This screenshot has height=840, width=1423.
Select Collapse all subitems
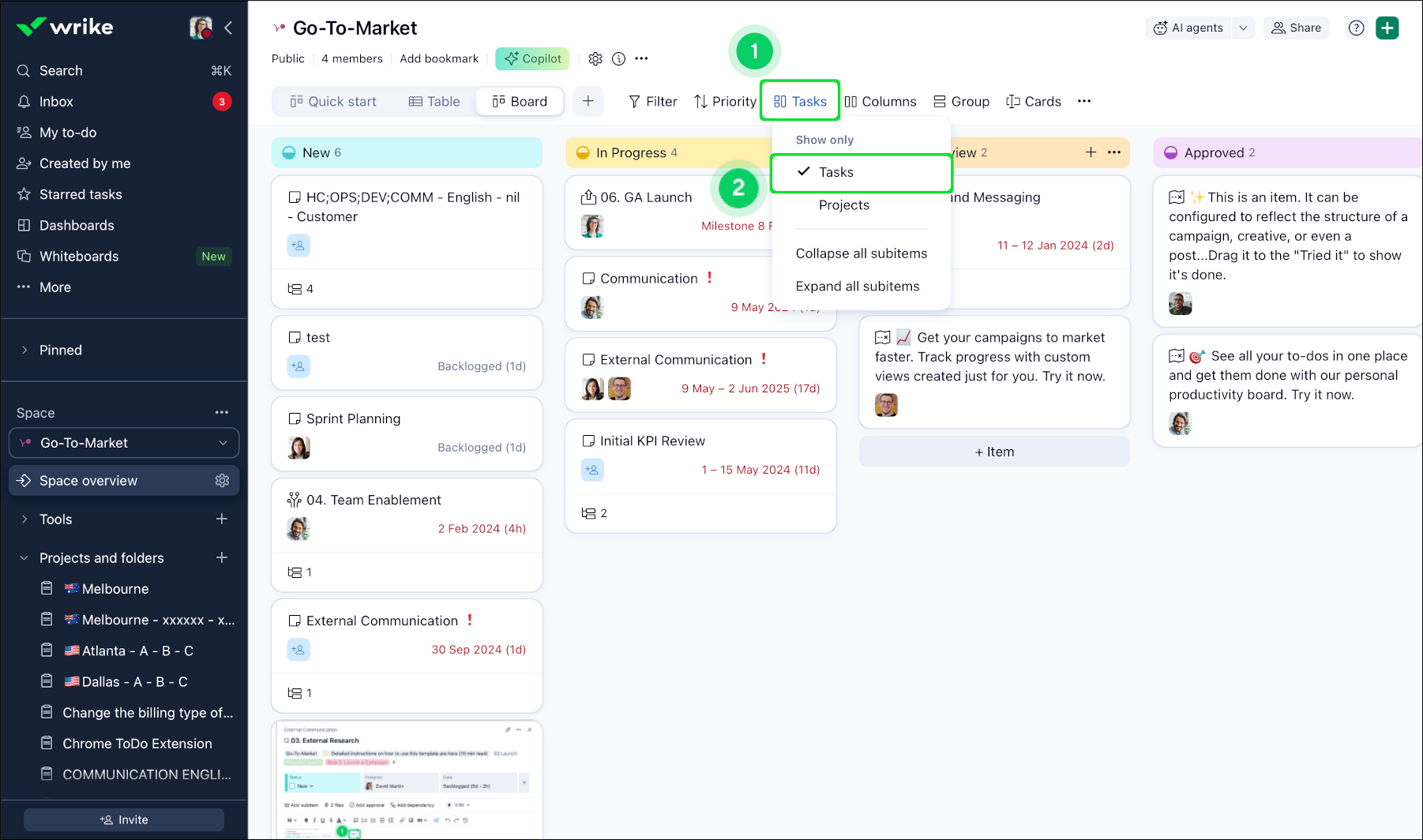(x=862, y=253)
